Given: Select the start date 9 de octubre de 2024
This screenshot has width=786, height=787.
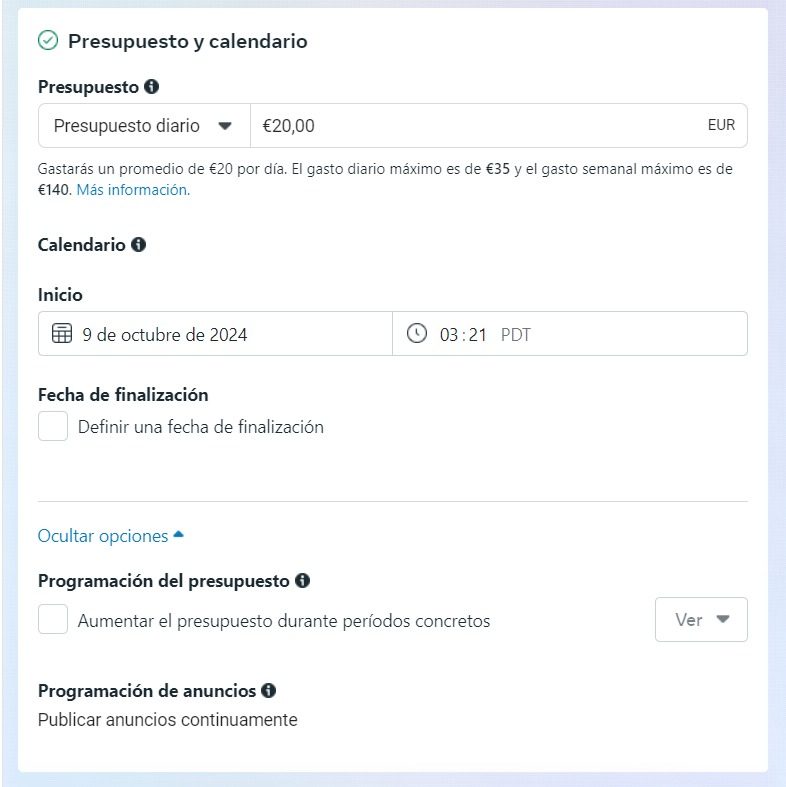Looking at the screenshot, I should coord(165,335).
